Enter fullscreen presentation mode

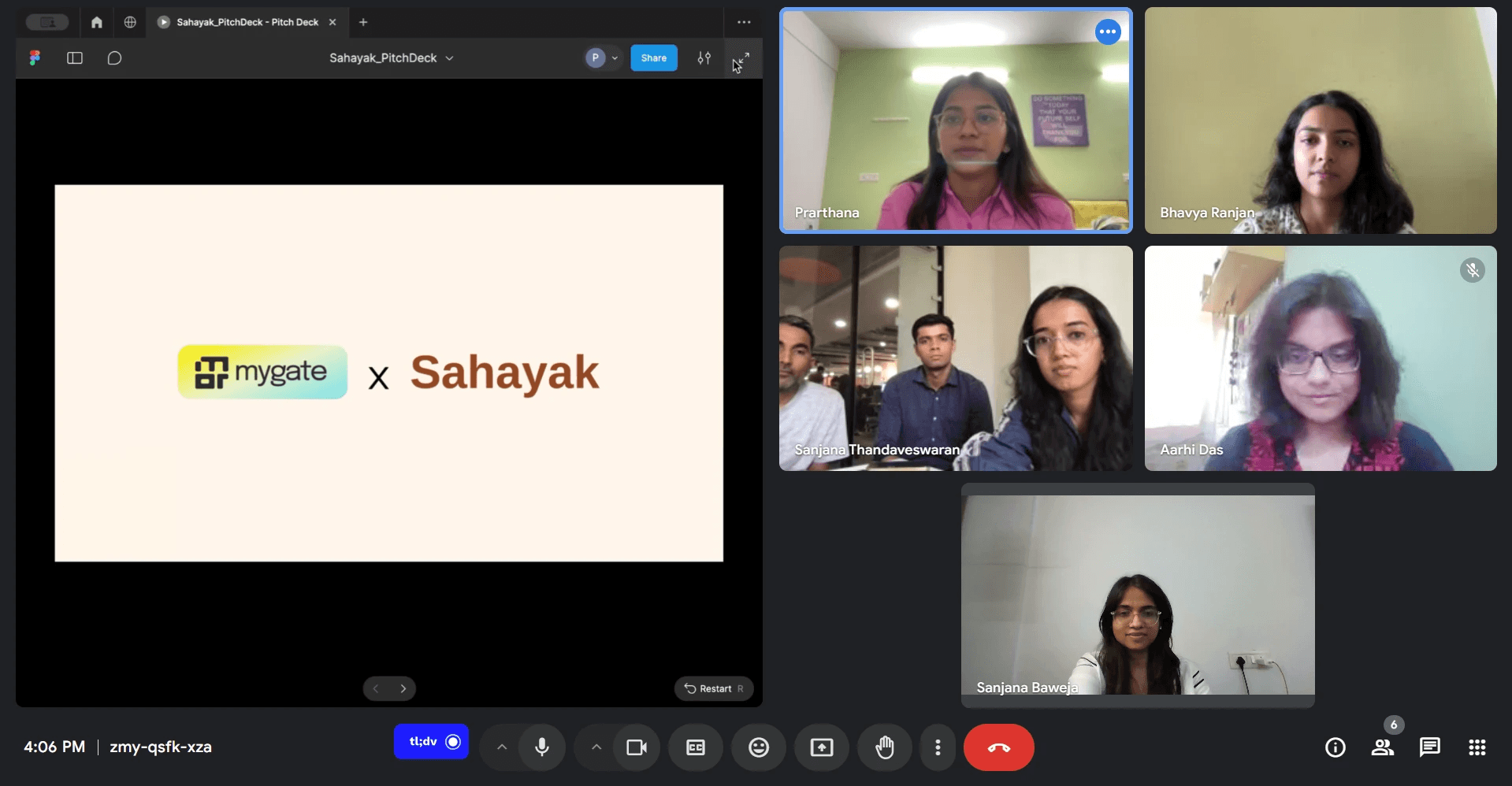click(741, 59)
